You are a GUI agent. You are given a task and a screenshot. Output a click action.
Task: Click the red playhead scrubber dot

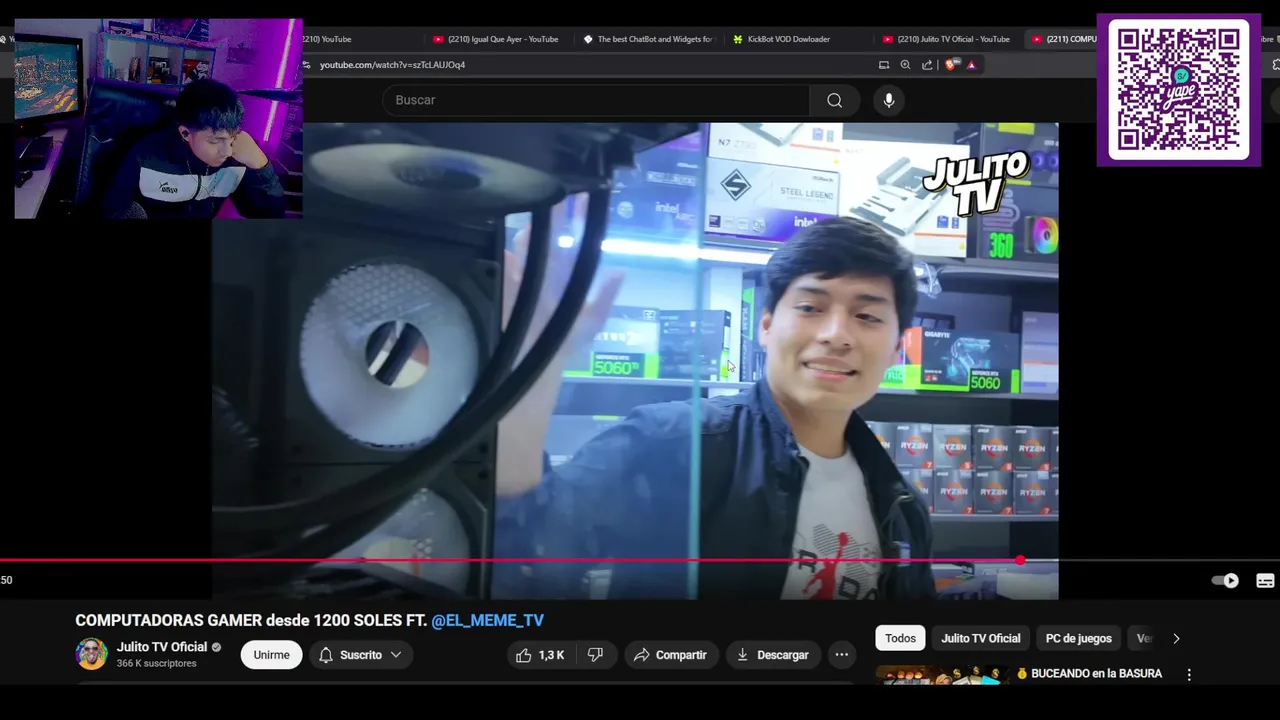tap(1019, 560)
